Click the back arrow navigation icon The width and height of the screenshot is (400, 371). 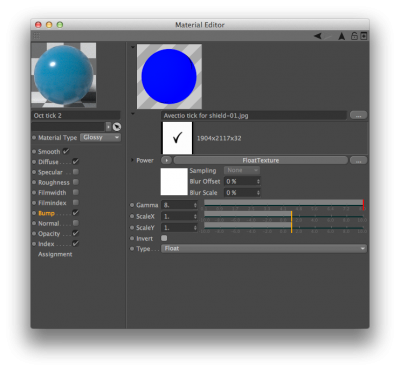(x=318, y=36)
